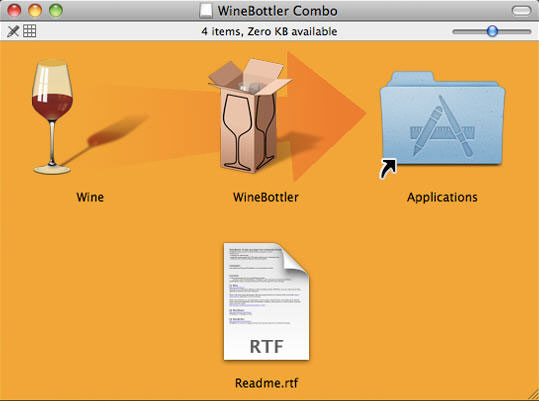The height and width of the screenshot is (401, 539).
Task: Select the Wine glass app icon
Action: [x=52, y=117]
